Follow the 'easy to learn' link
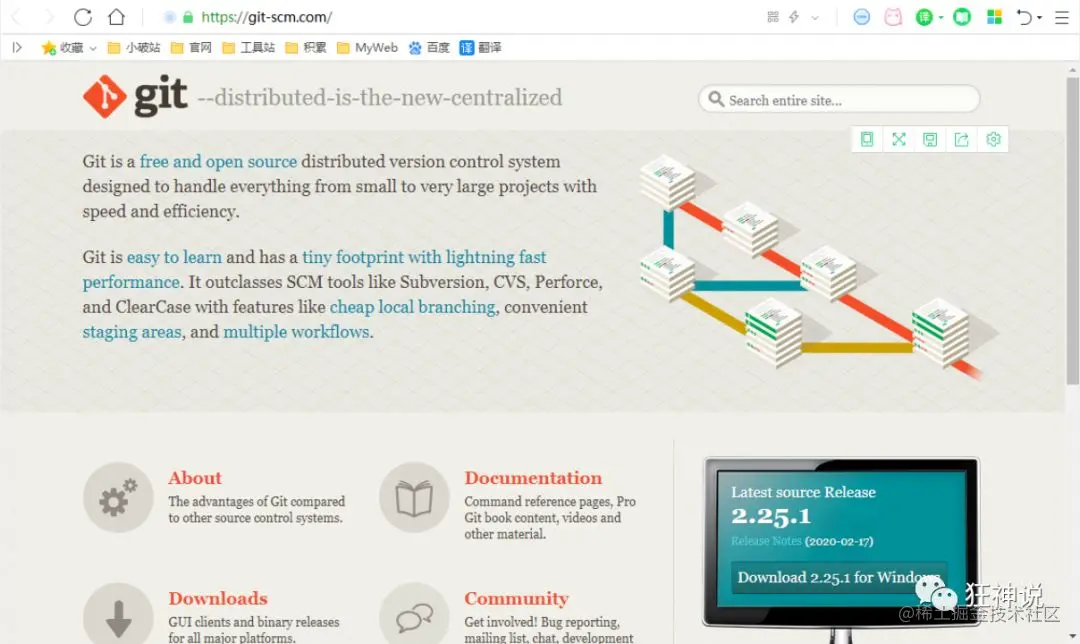This screenshot has width=1080, height=644. (174, 257)
